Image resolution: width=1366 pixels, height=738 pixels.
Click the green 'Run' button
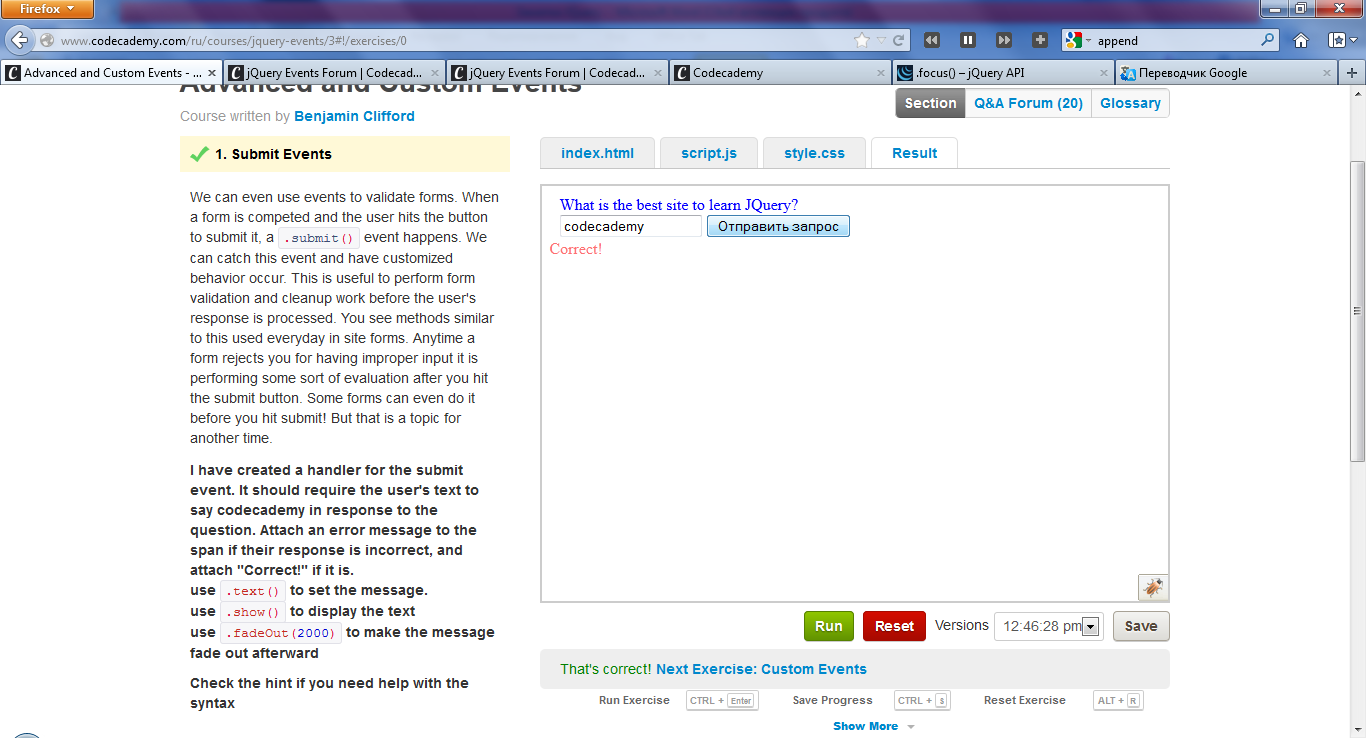829,626
